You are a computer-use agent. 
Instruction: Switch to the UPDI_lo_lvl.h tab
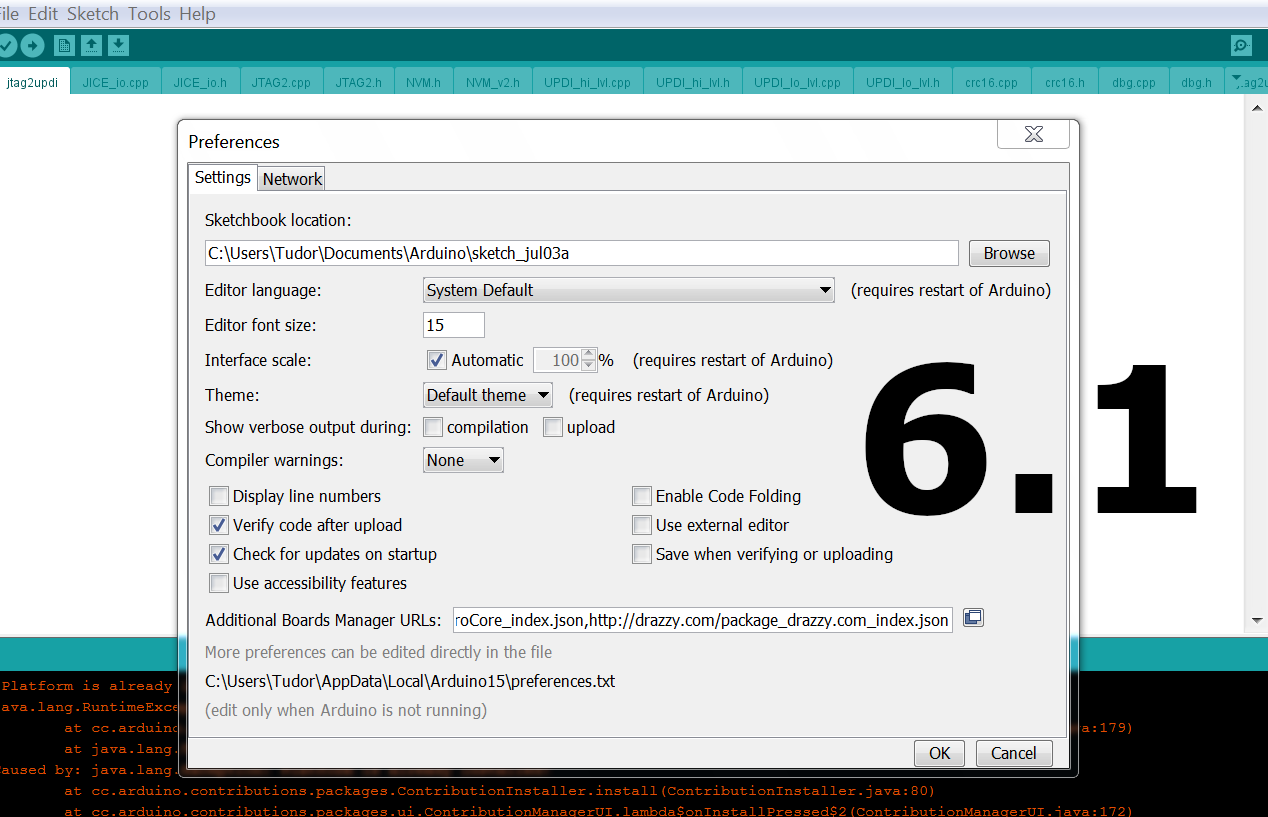point(903,82)
